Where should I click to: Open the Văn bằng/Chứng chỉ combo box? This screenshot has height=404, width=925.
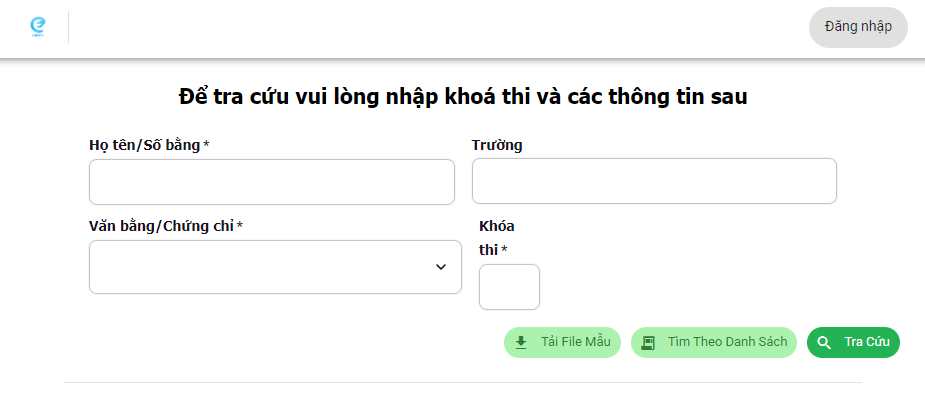point(260,267)
